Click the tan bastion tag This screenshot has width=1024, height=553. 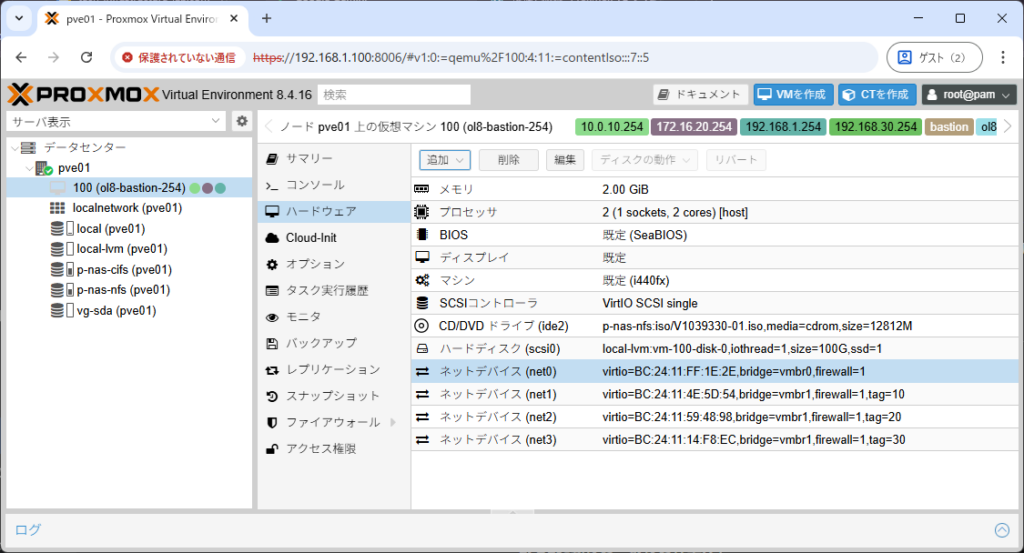[x=949, y=127]
